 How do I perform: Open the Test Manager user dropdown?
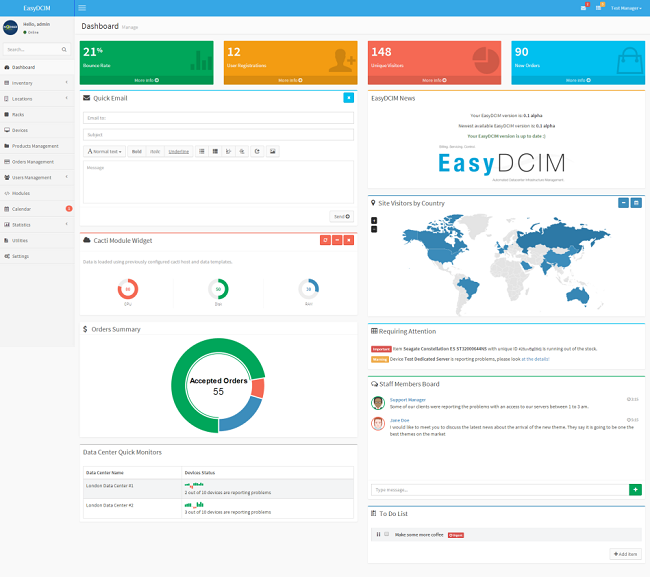click(x=626, y=8)
